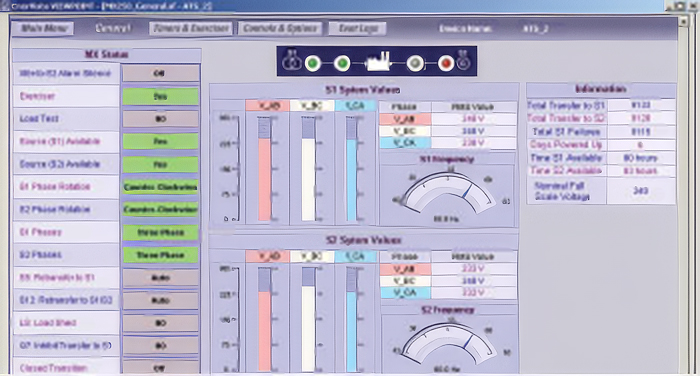Click the S1 Phase Rotation Counter Clockwise value
Image resolution: width=700 pixels, height=376 pixels.
(160, 187)
